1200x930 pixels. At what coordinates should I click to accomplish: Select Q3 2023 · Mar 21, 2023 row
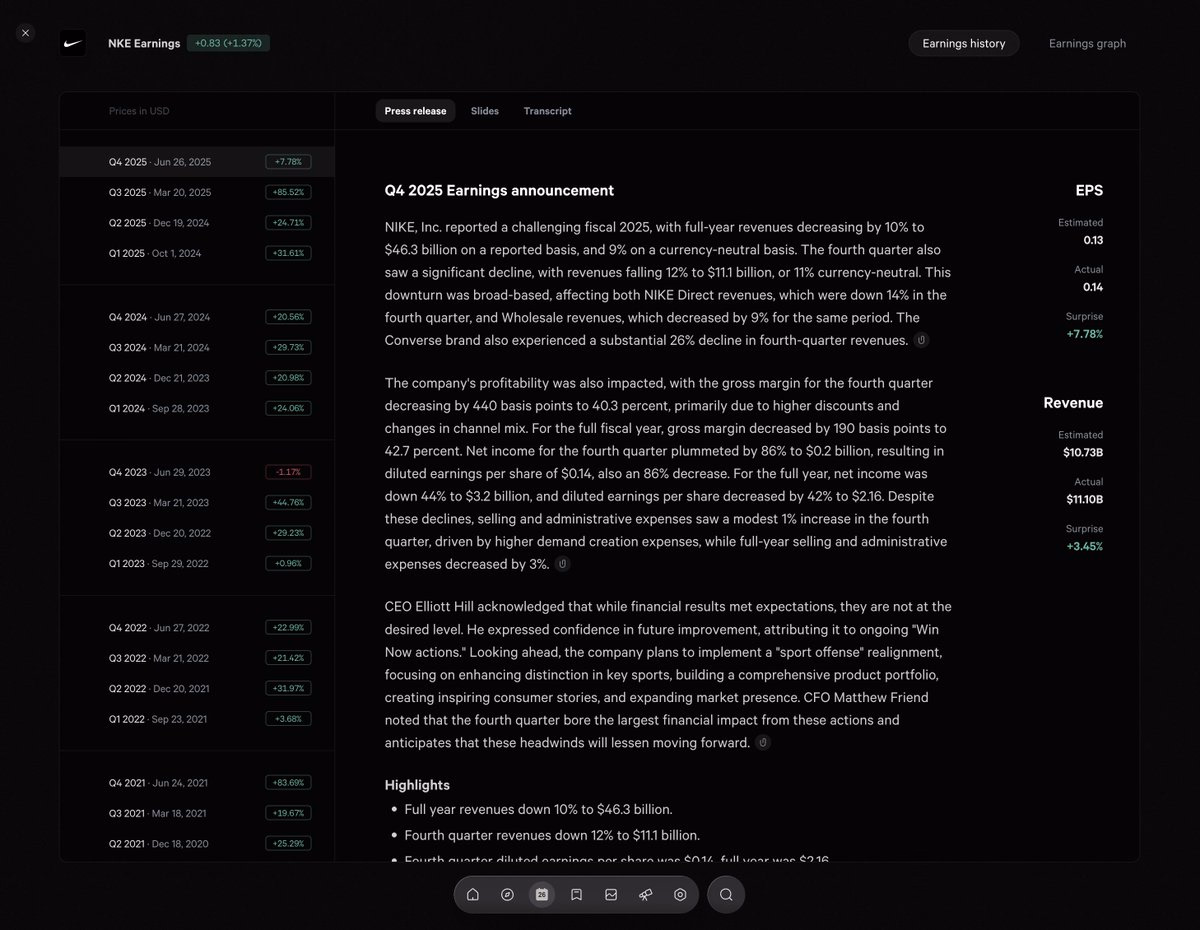pyautogui.click(x=197, y=502)
